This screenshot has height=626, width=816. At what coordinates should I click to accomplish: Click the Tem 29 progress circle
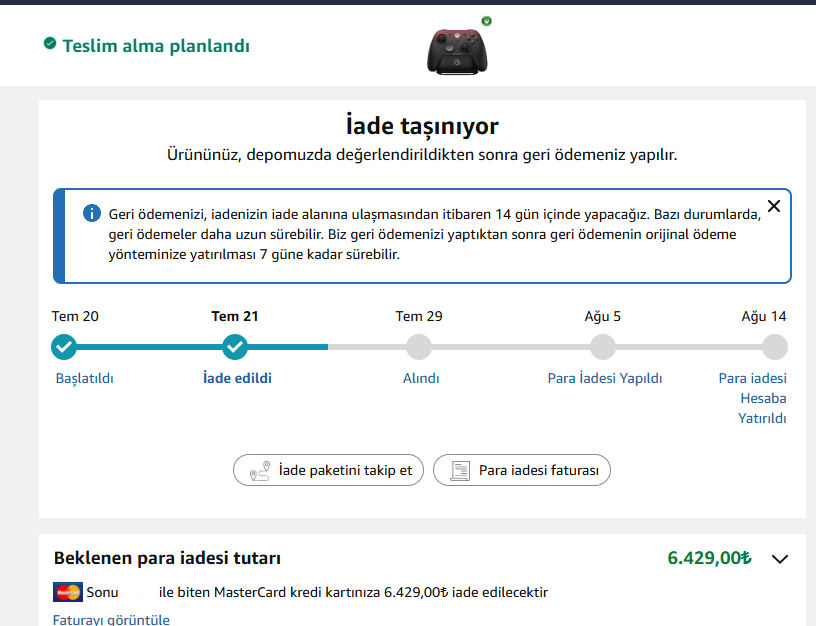(419, 347)
